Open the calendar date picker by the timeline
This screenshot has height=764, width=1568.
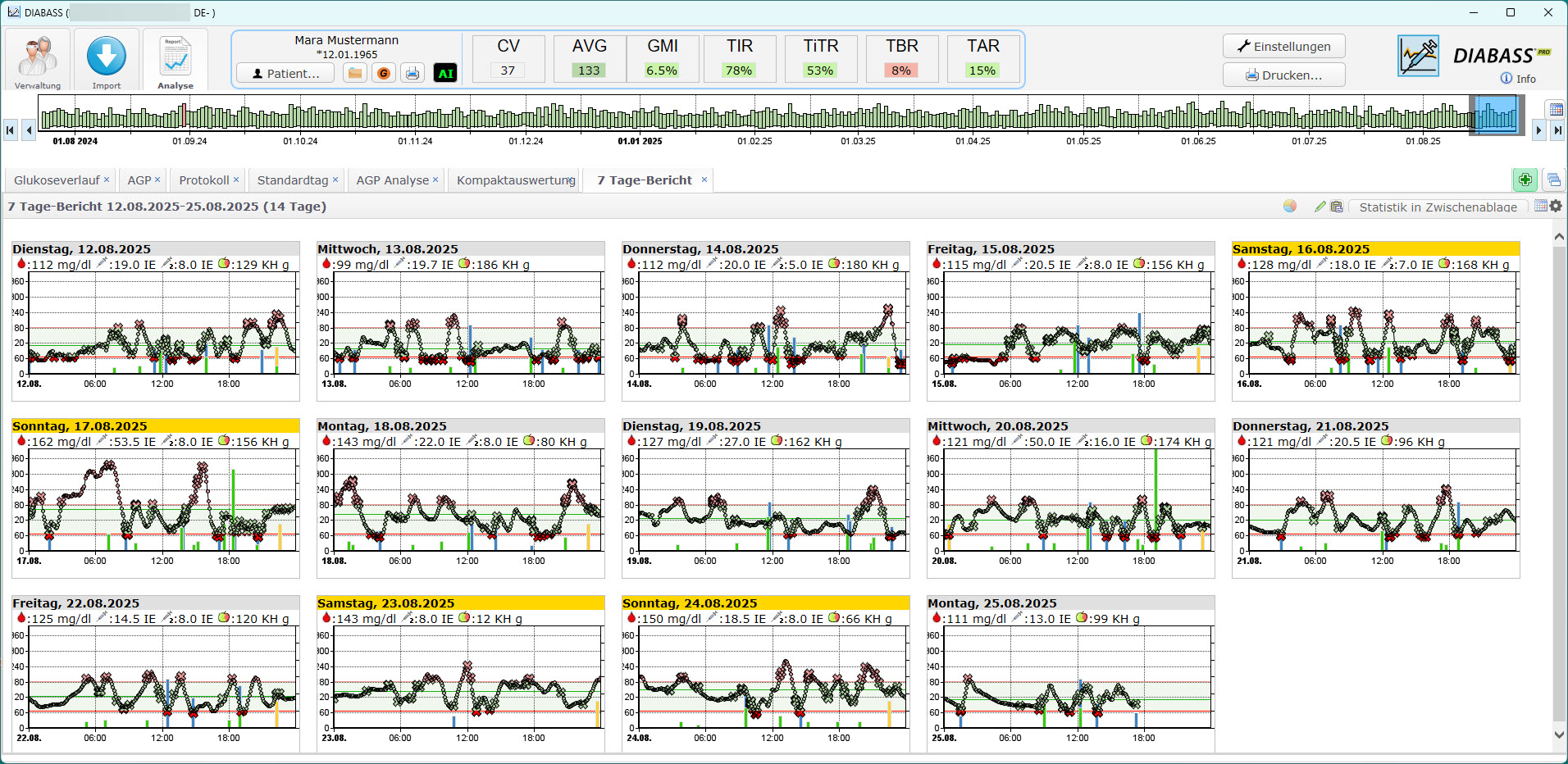(1555, 110)
